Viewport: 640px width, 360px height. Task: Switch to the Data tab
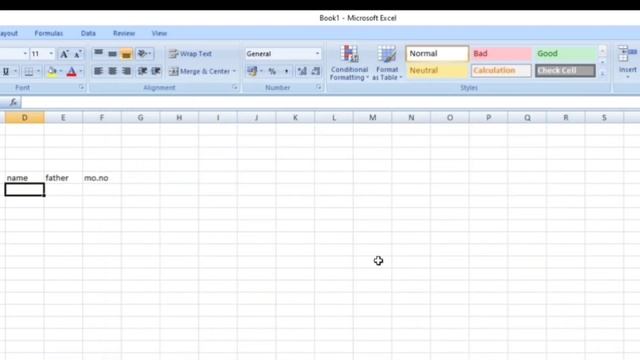coord(88,33)
